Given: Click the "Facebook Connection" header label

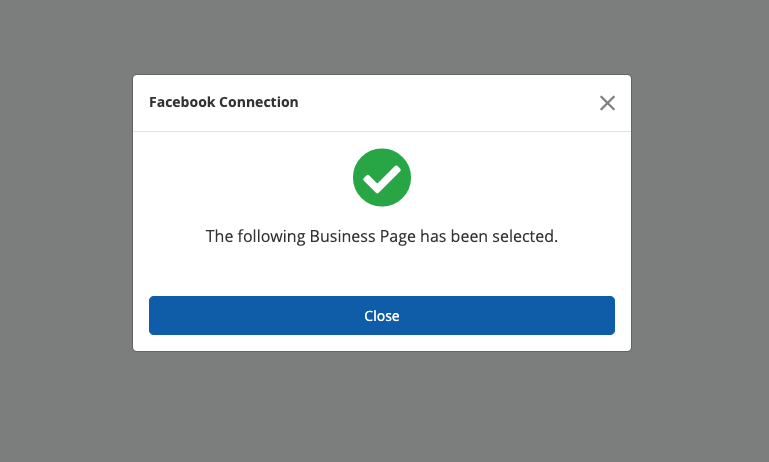Looking at the screenshot, I should (x=223, y=102).
